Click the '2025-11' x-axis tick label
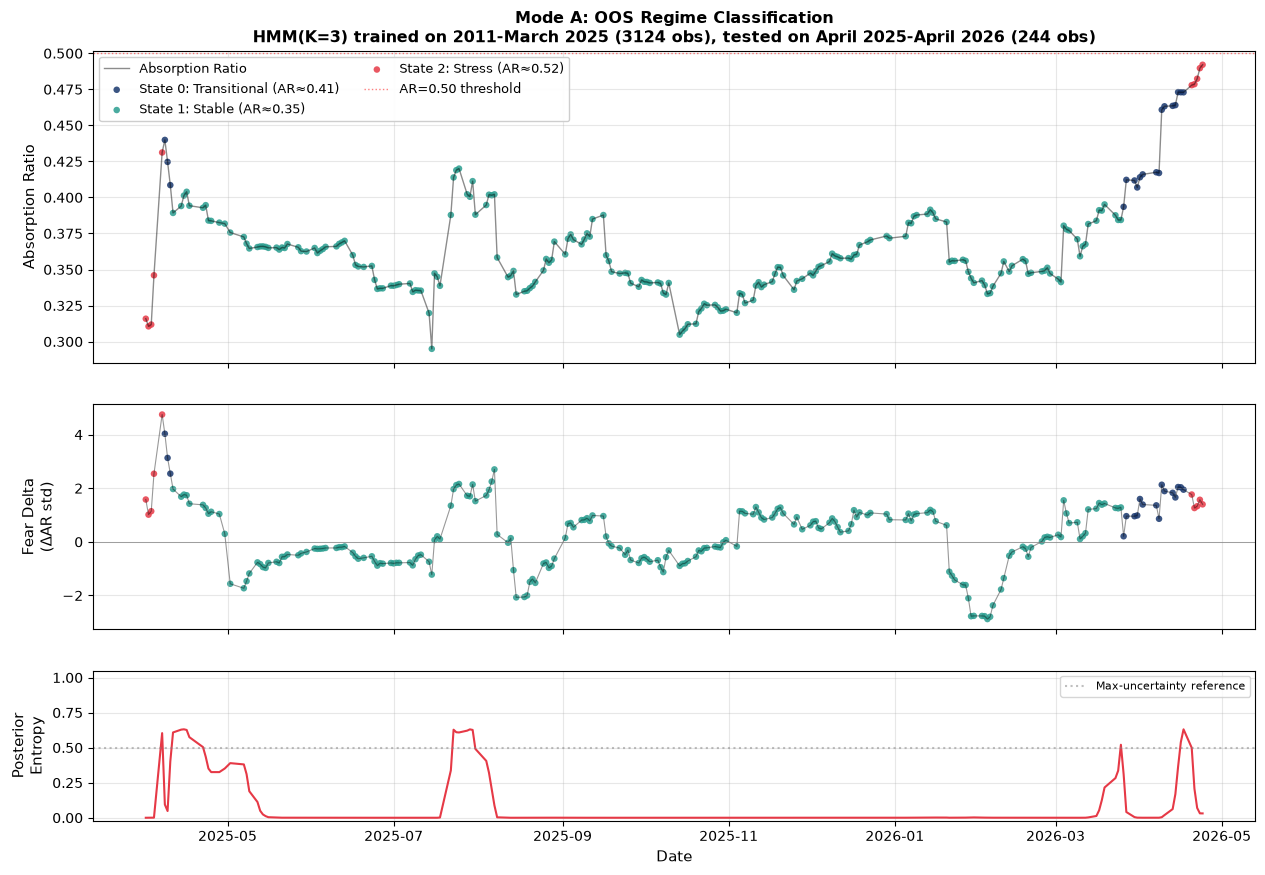The height and width of the screenshot is (875, 1265). tap(729, 837)
